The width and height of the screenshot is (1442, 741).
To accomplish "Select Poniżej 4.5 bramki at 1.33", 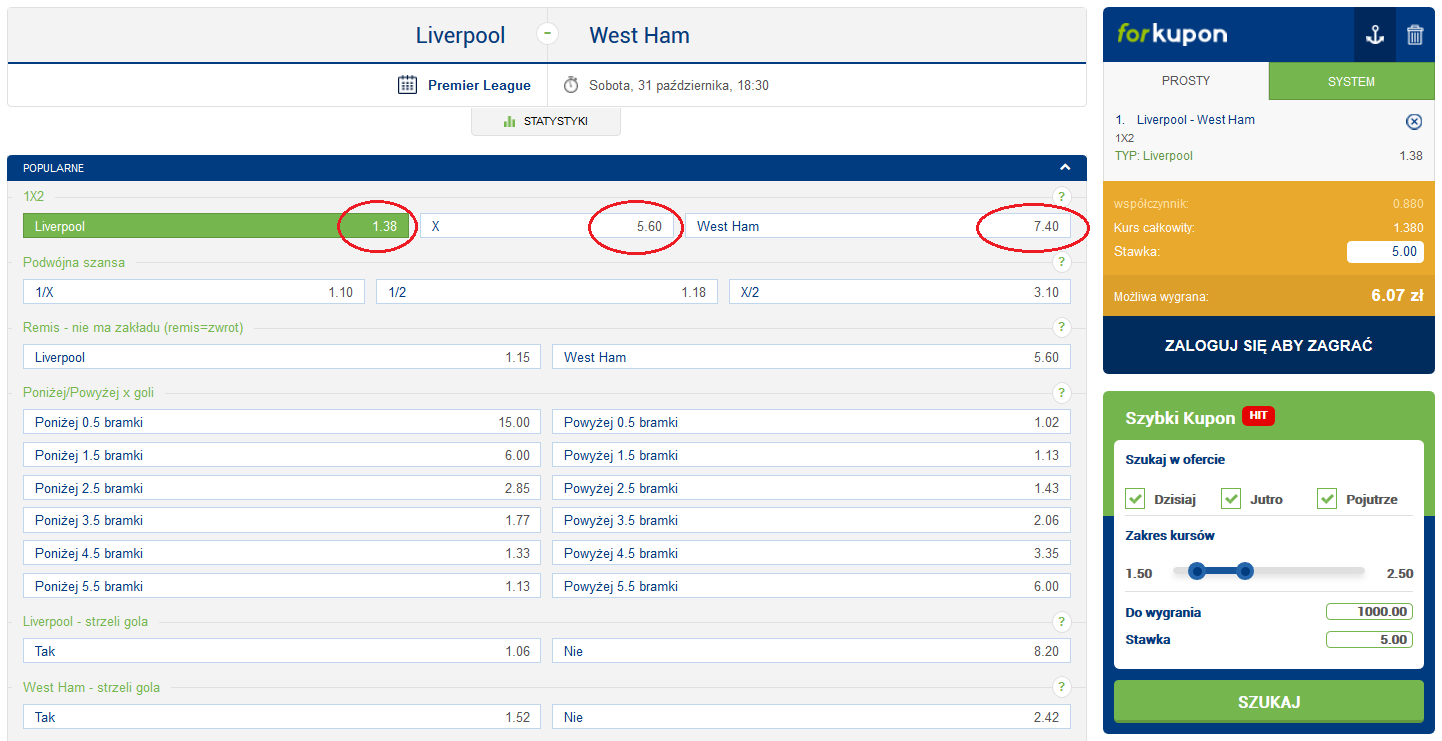I will click(282, 553).
